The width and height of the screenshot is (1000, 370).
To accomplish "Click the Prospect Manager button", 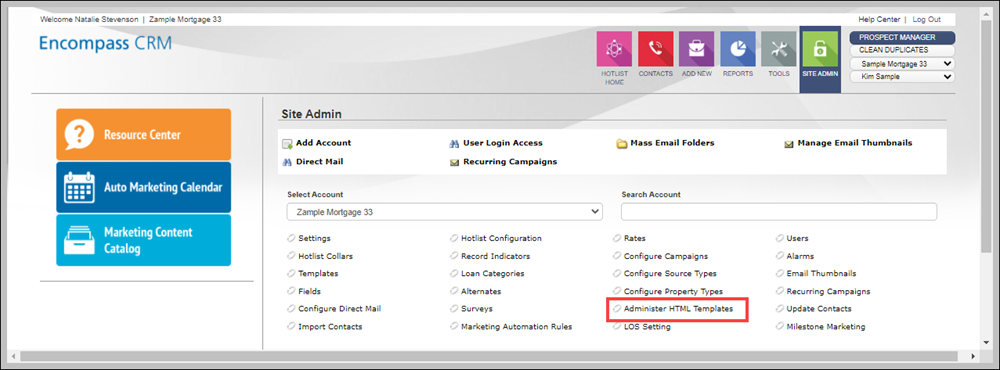I will 902,38.
